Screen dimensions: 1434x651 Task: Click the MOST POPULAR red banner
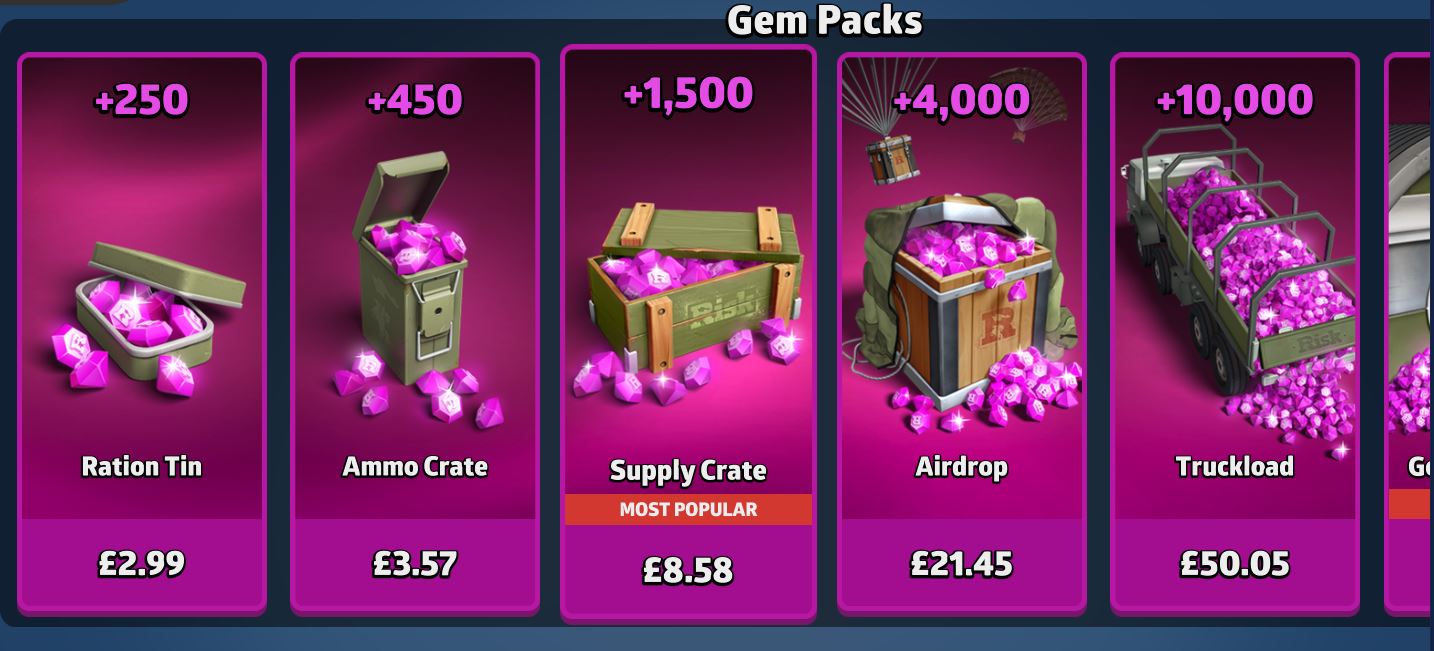tap(688, 509)
